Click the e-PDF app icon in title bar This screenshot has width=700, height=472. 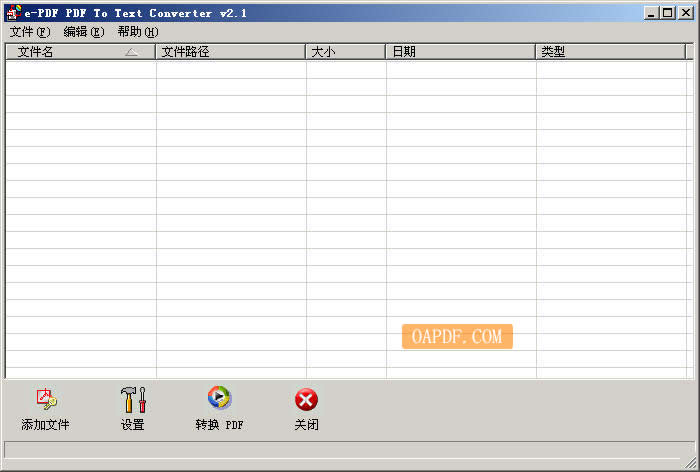point(13,13)
